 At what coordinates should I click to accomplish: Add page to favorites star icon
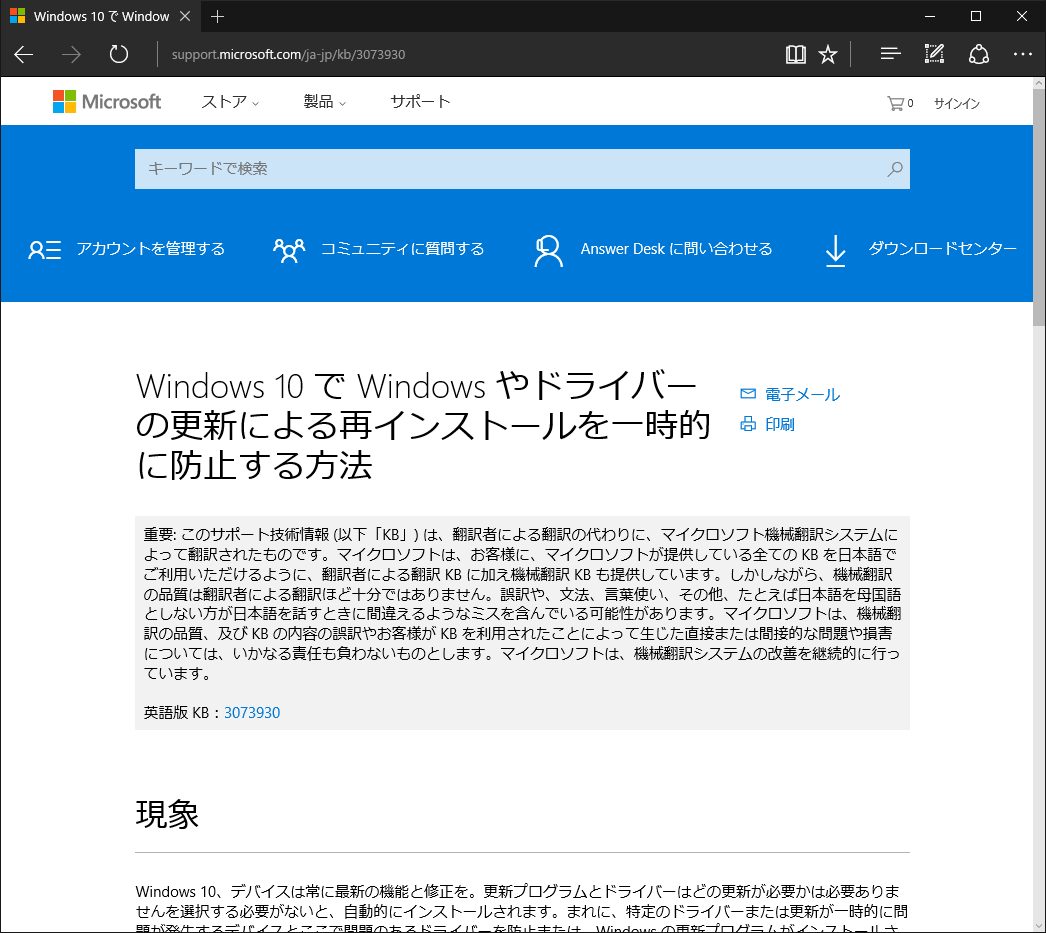coord(828,54)
